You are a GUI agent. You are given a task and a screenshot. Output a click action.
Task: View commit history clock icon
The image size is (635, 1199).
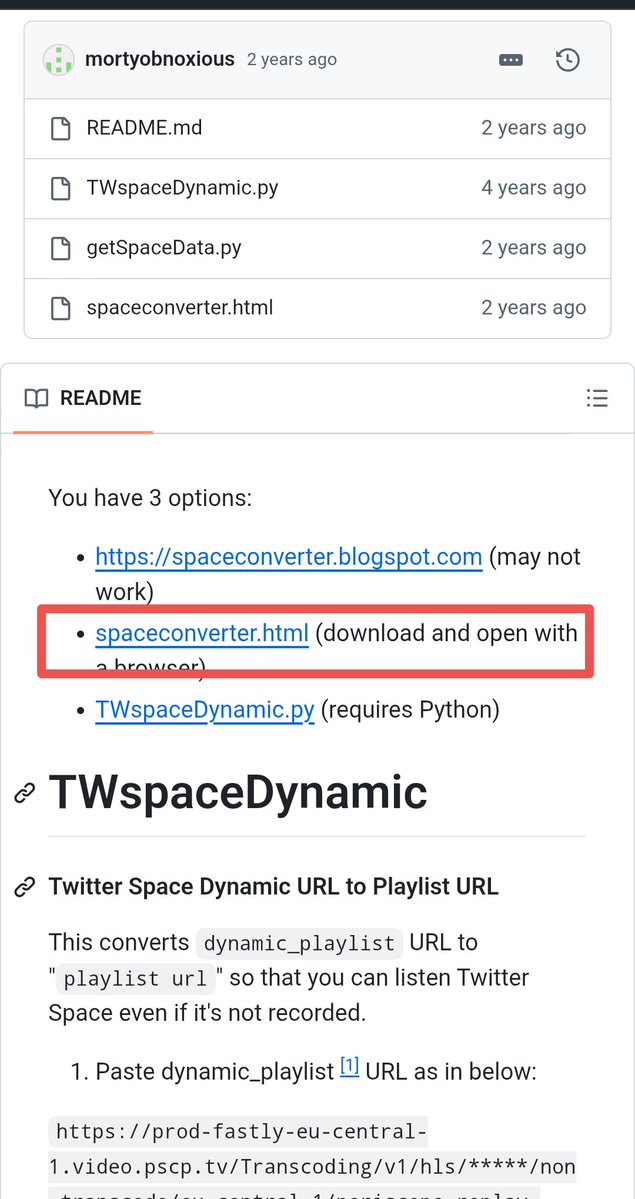568,60
